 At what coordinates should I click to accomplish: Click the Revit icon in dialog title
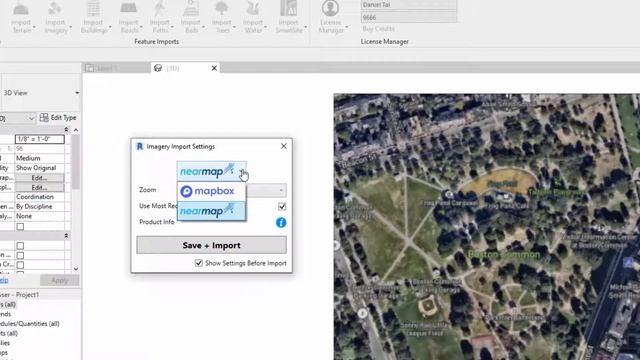click(x=140, y=146)
